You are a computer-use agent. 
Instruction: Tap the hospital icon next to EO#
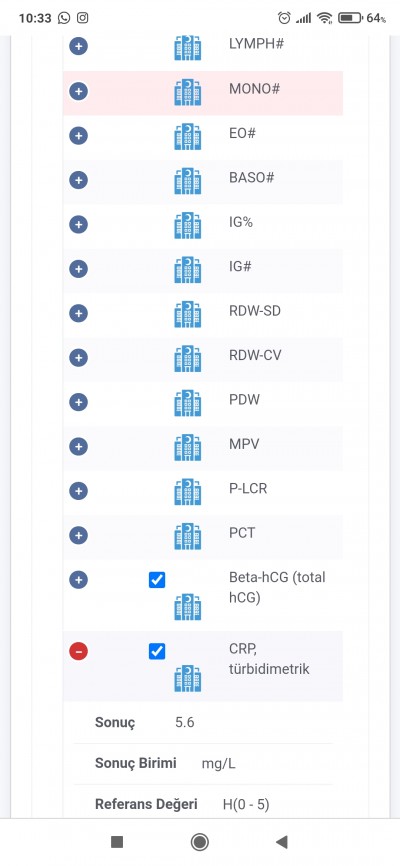[188, 136]
